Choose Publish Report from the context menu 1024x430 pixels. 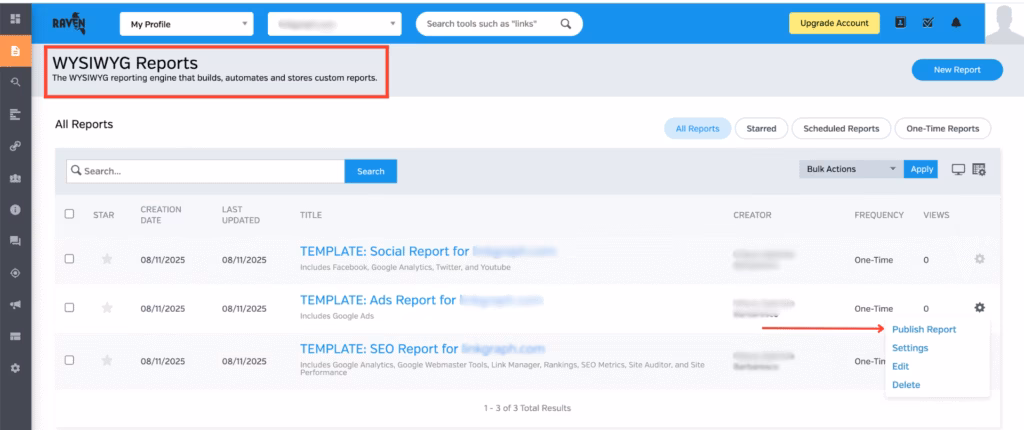click(x=923, y=329)
